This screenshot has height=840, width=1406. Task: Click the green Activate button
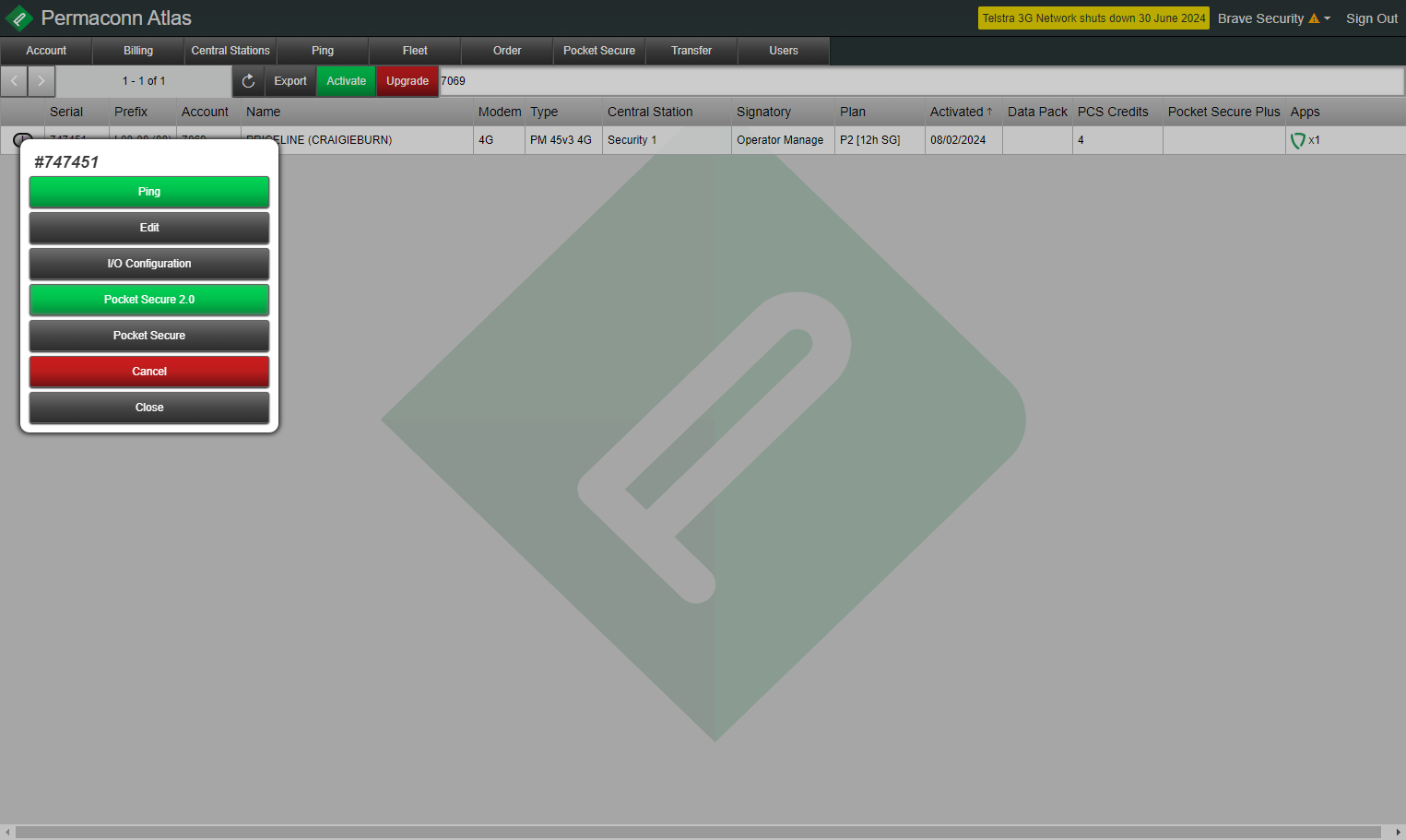click(x=347, y=81)
